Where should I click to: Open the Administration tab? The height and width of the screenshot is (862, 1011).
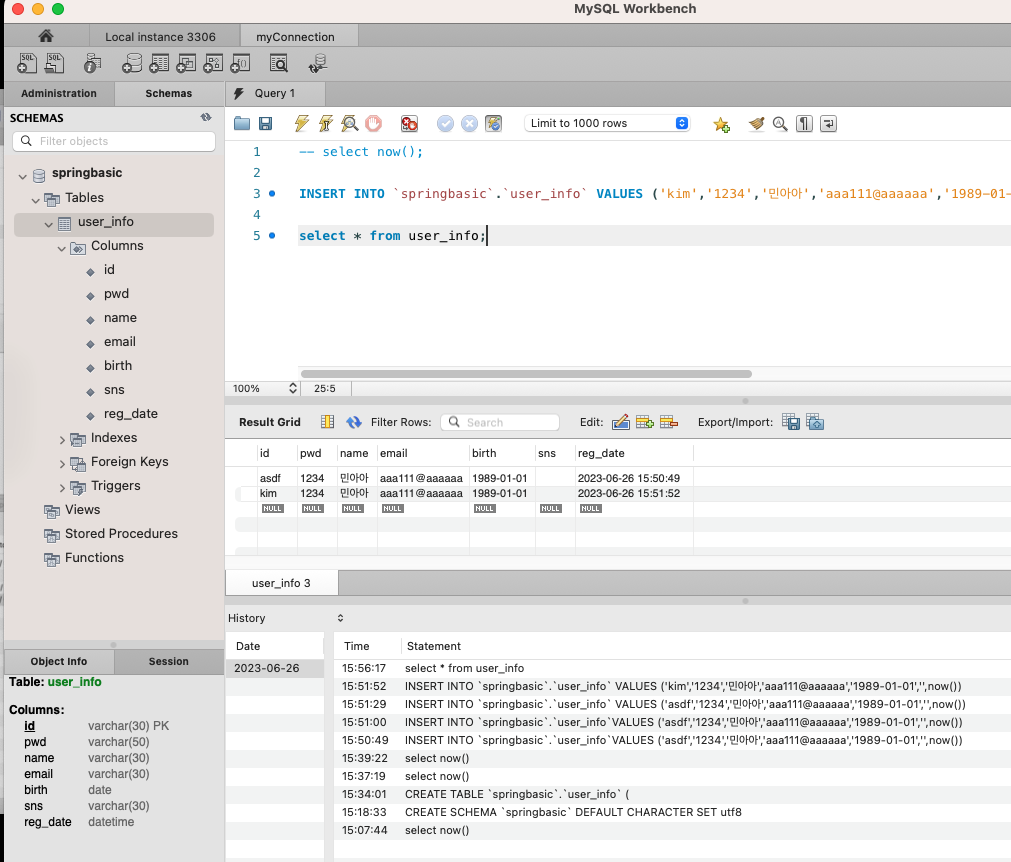pyautogui.click(x=59, y=93)
